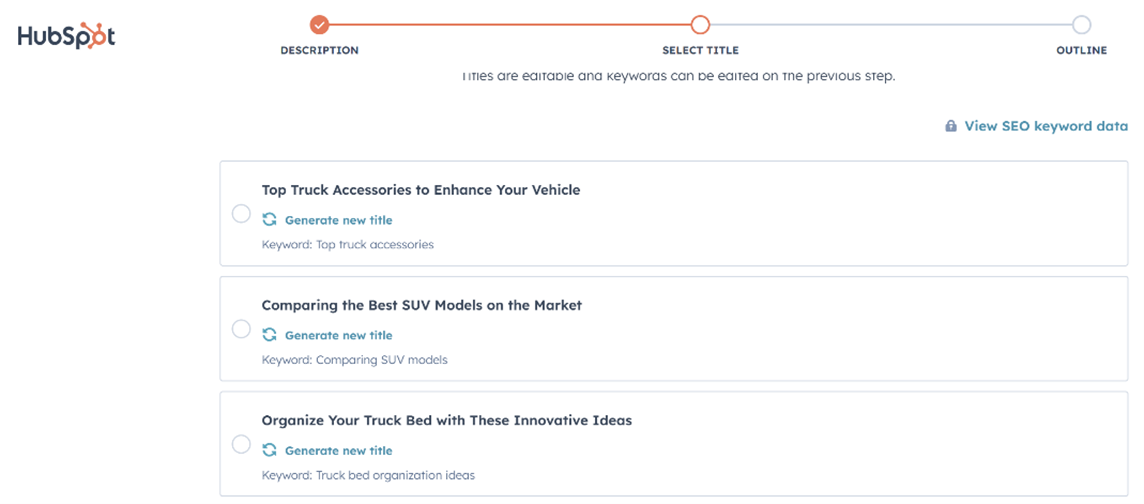Viewport: 1144px width, 504px height.
Task: Click the SELECT TITLE step label
Action: (x=700, y=50)
